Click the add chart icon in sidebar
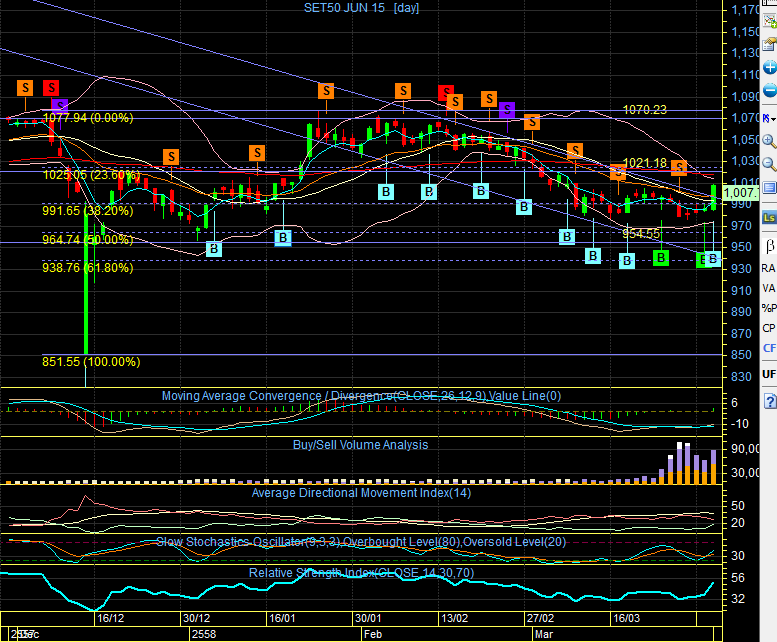Screen dimensions: 777x642 pyautogui.click(x=770, y=20)
